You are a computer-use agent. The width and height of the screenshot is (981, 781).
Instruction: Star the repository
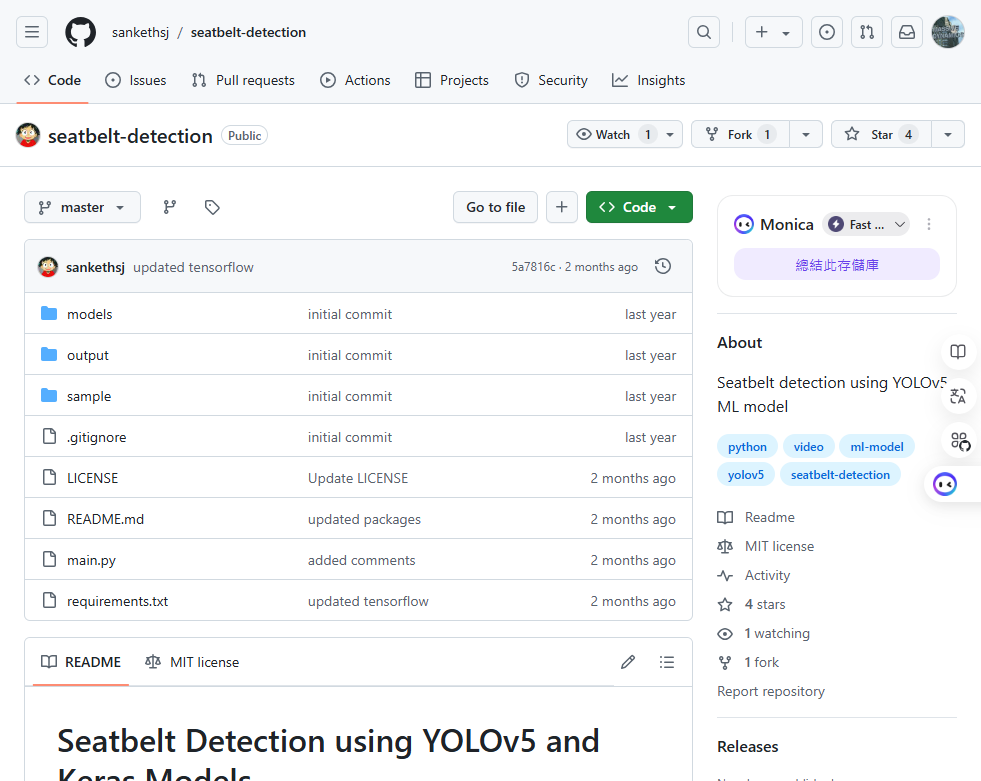point(881,135)
